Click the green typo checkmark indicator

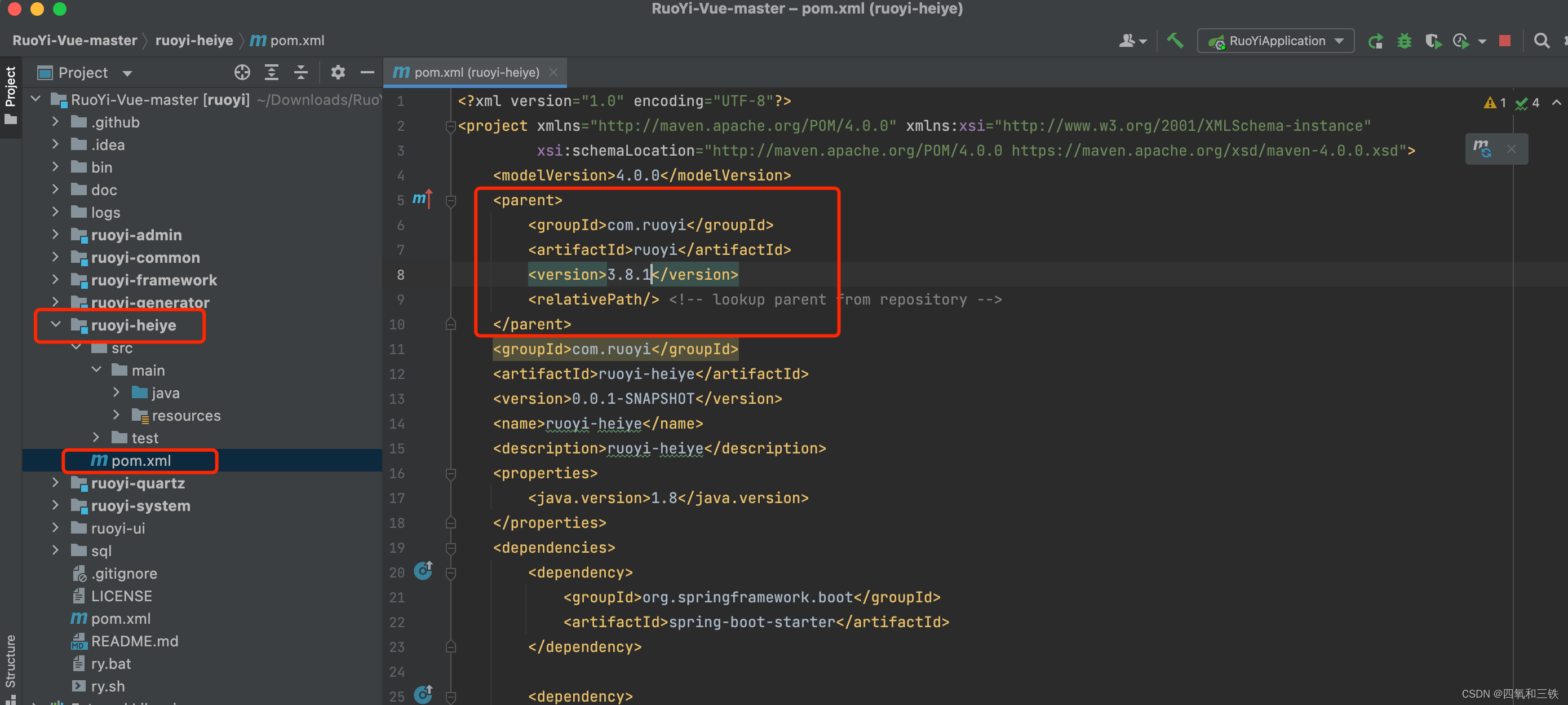1527,103
